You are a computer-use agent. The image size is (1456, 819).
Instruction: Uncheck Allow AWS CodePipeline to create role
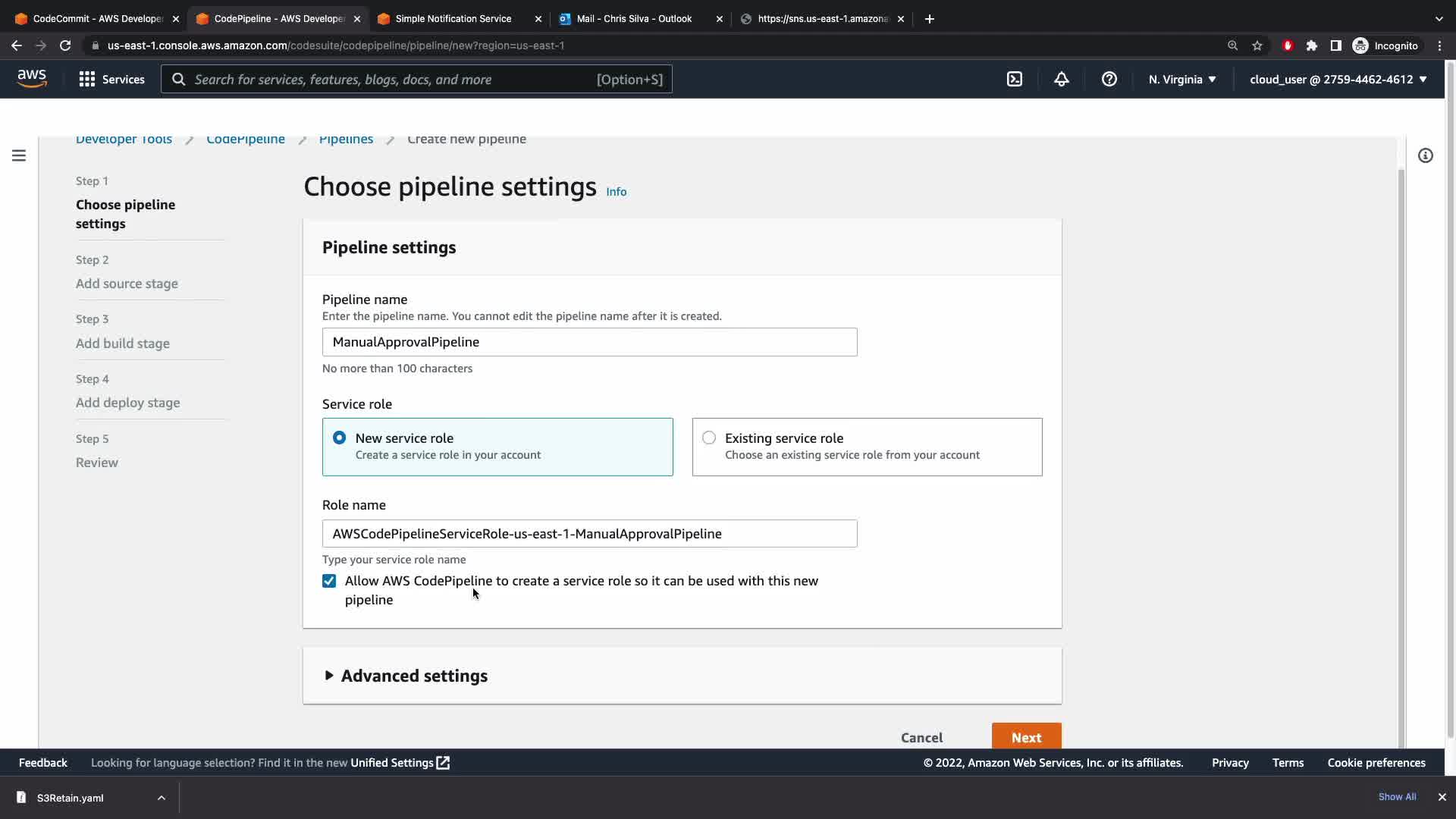coord(329,581)
